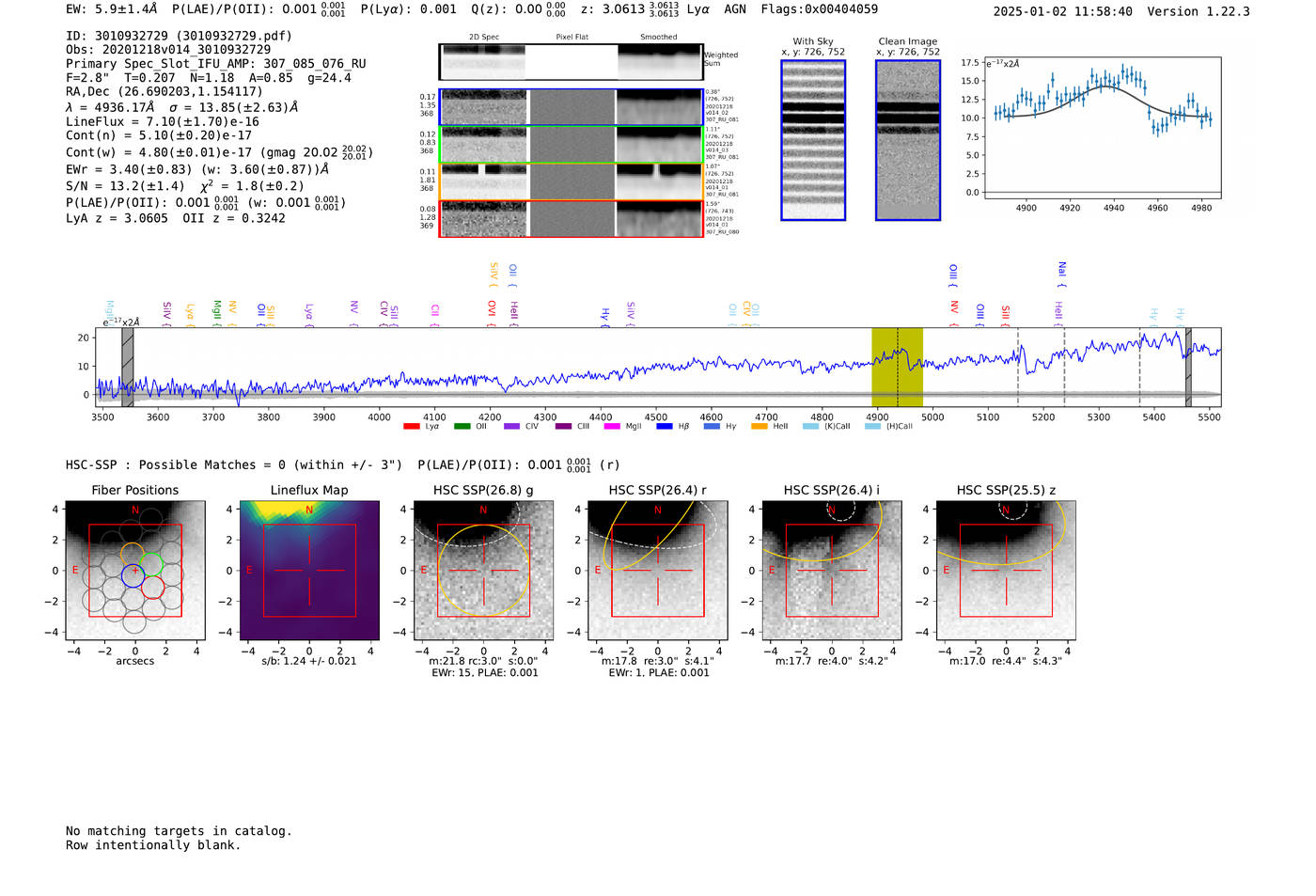Click the EW: 5.9±1.4Å header value
1316x896 pixels.
tap(112, 8)
